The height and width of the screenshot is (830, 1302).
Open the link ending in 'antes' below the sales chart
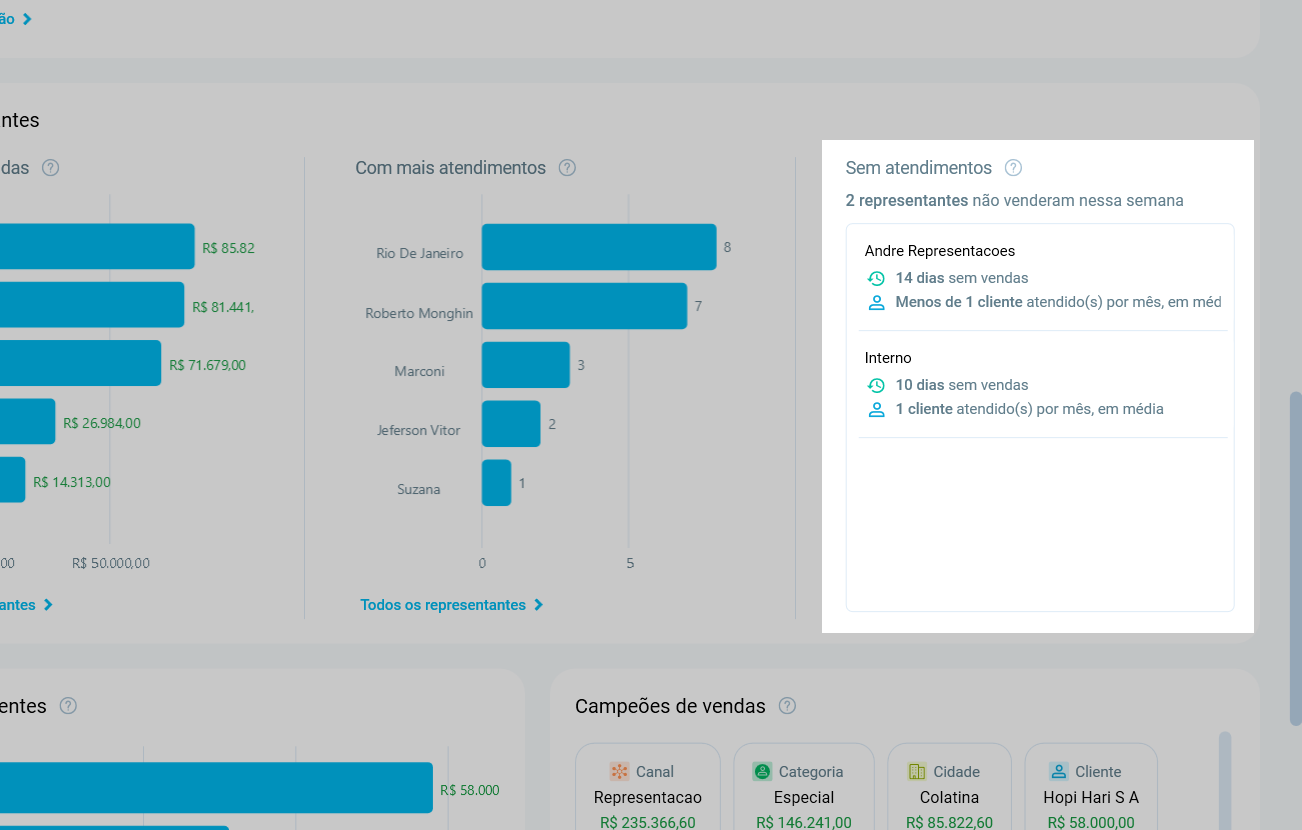[26, 605]
